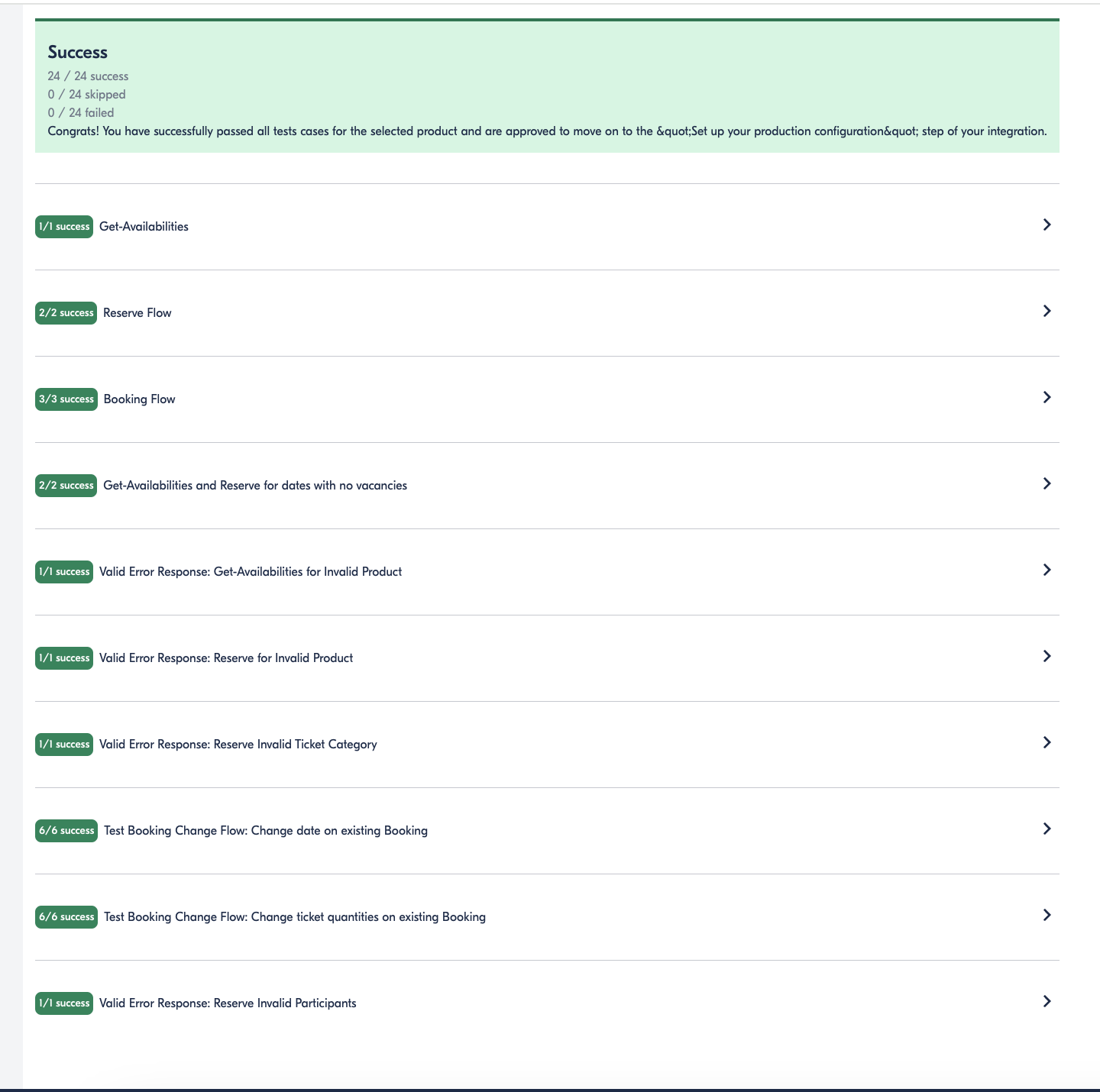Expand the Reserve Flow chevron arrow

[1047, 311]
